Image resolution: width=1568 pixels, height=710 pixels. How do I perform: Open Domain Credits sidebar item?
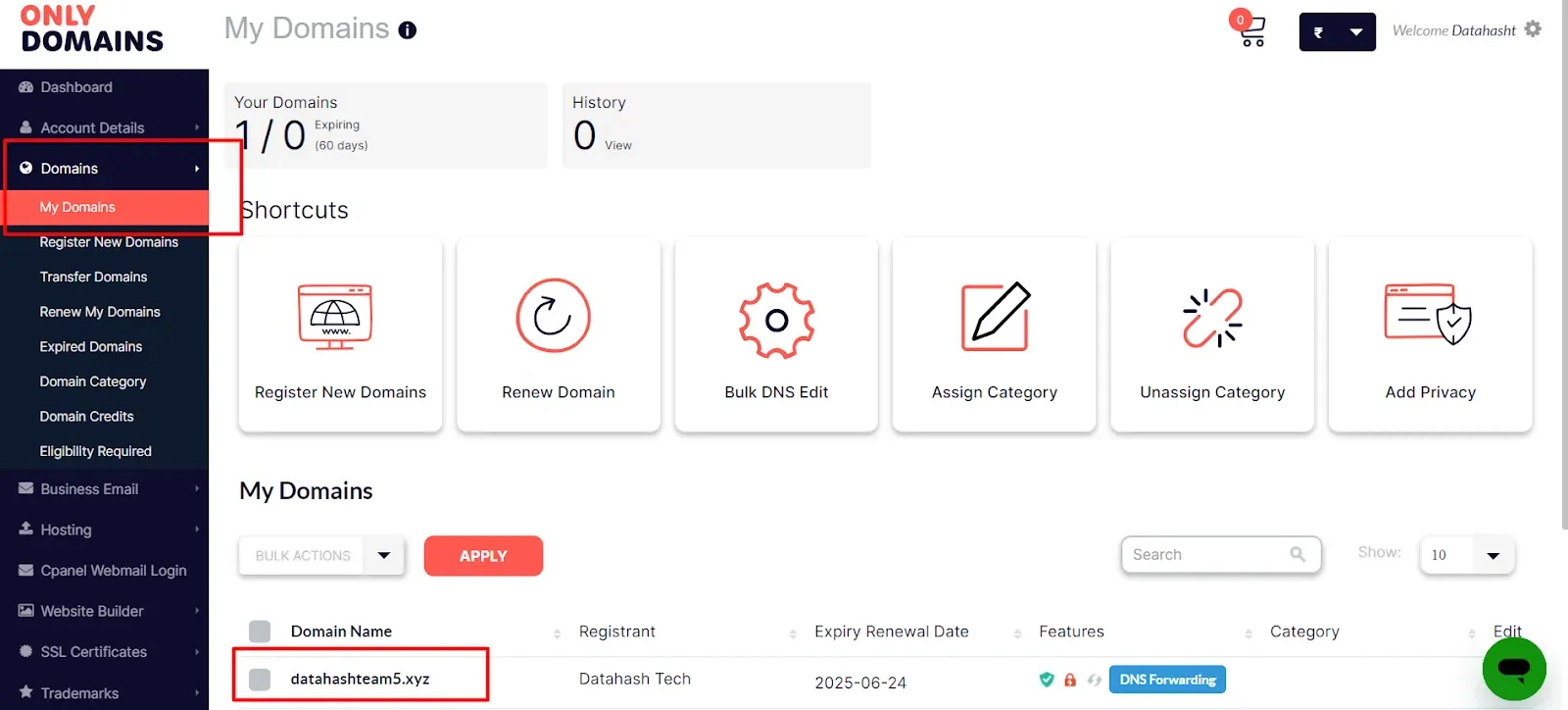(86, 416)
